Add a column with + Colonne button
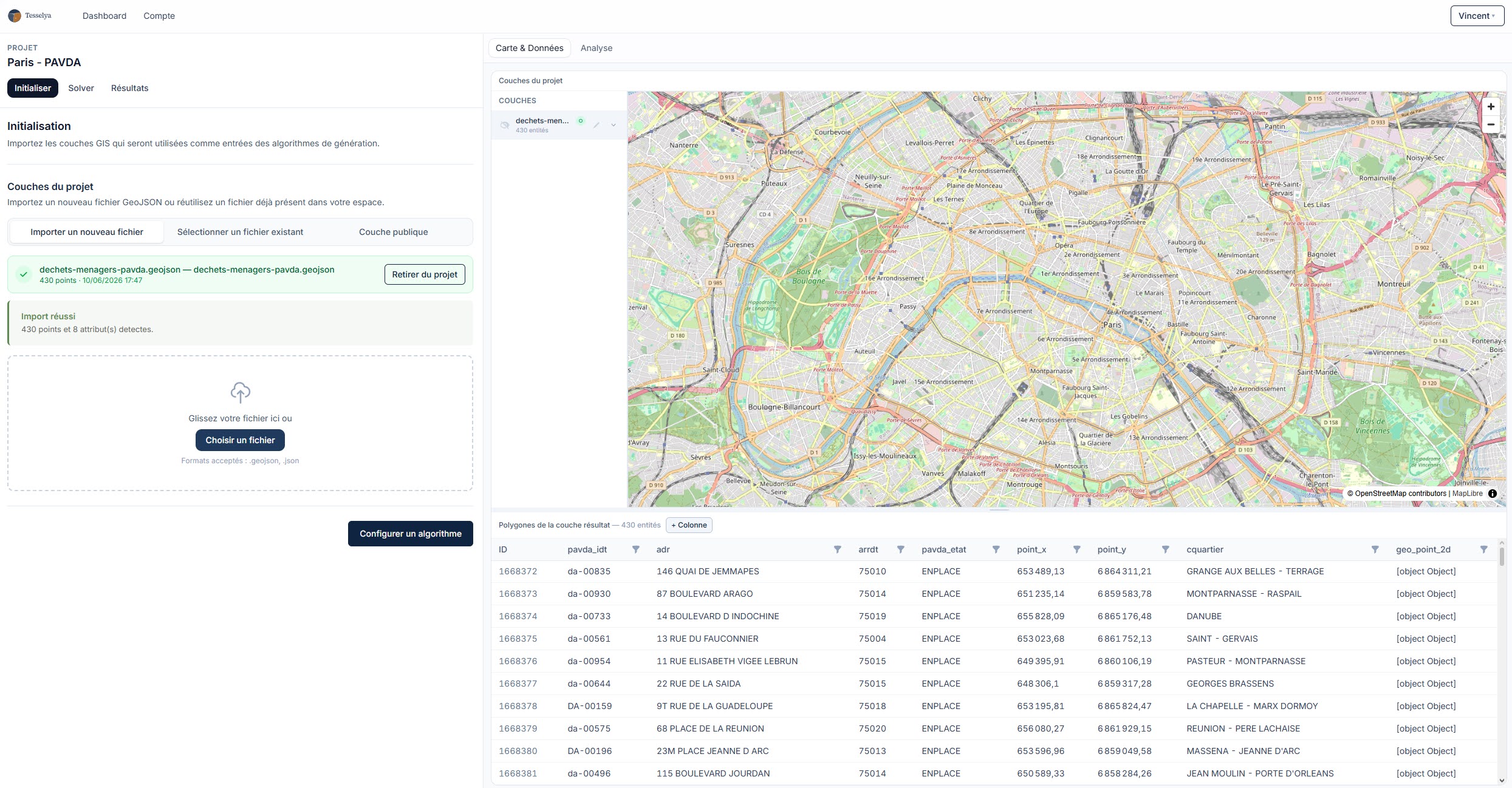Image resolution: width=1512 pixels, height=788 pixels. coord(689,525)
